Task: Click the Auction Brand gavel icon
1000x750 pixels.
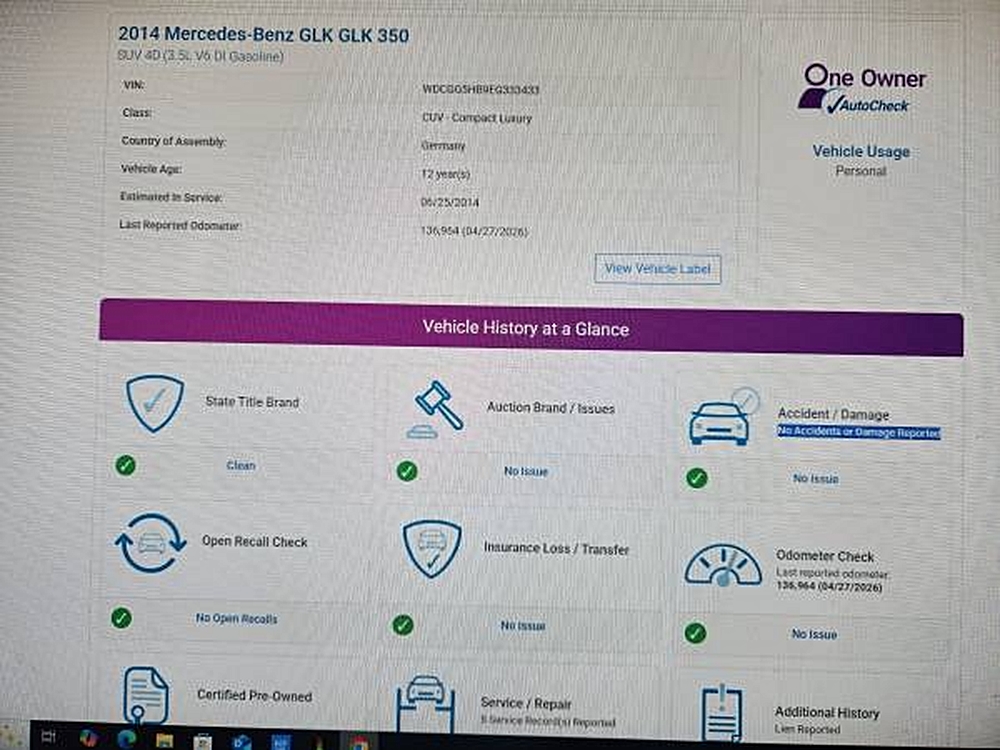Action: [x=436, y=409]
